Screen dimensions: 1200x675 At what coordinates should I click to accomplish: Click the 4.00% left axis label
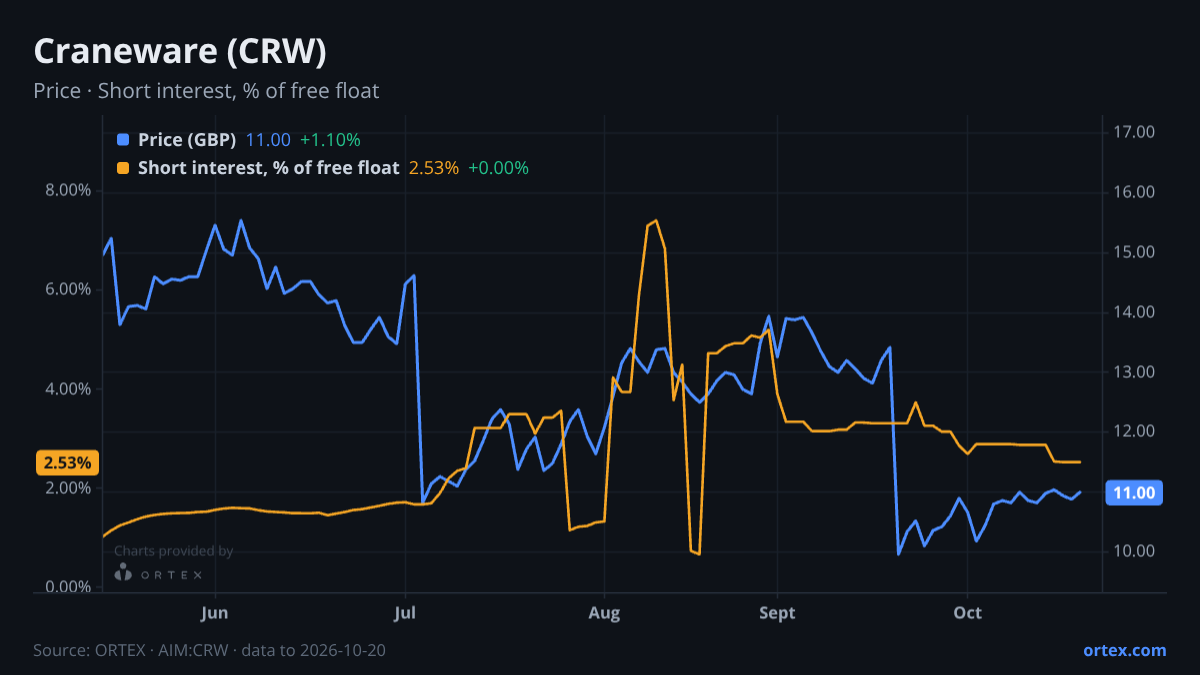click(68, 389)
